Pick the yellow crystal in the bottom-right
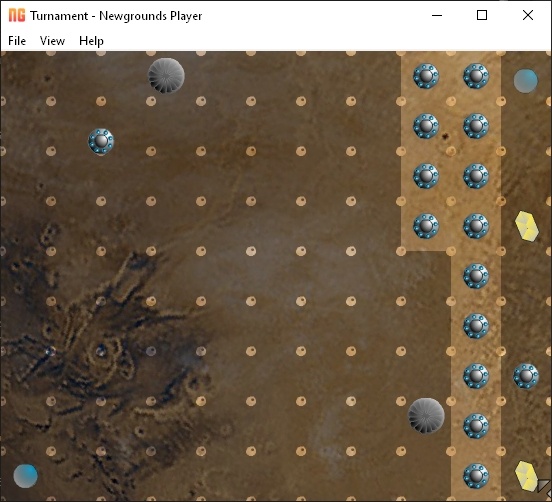Viewport: 552px width, 502px height. coord(526,476)
